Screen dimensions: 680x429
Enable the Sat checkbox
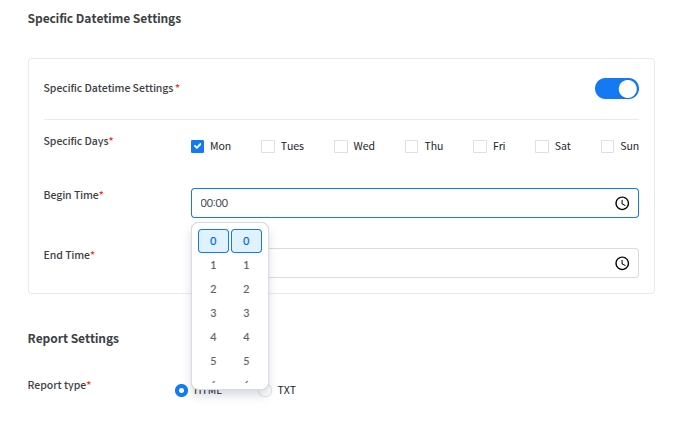pyautogui.click(x=542, y=146)
